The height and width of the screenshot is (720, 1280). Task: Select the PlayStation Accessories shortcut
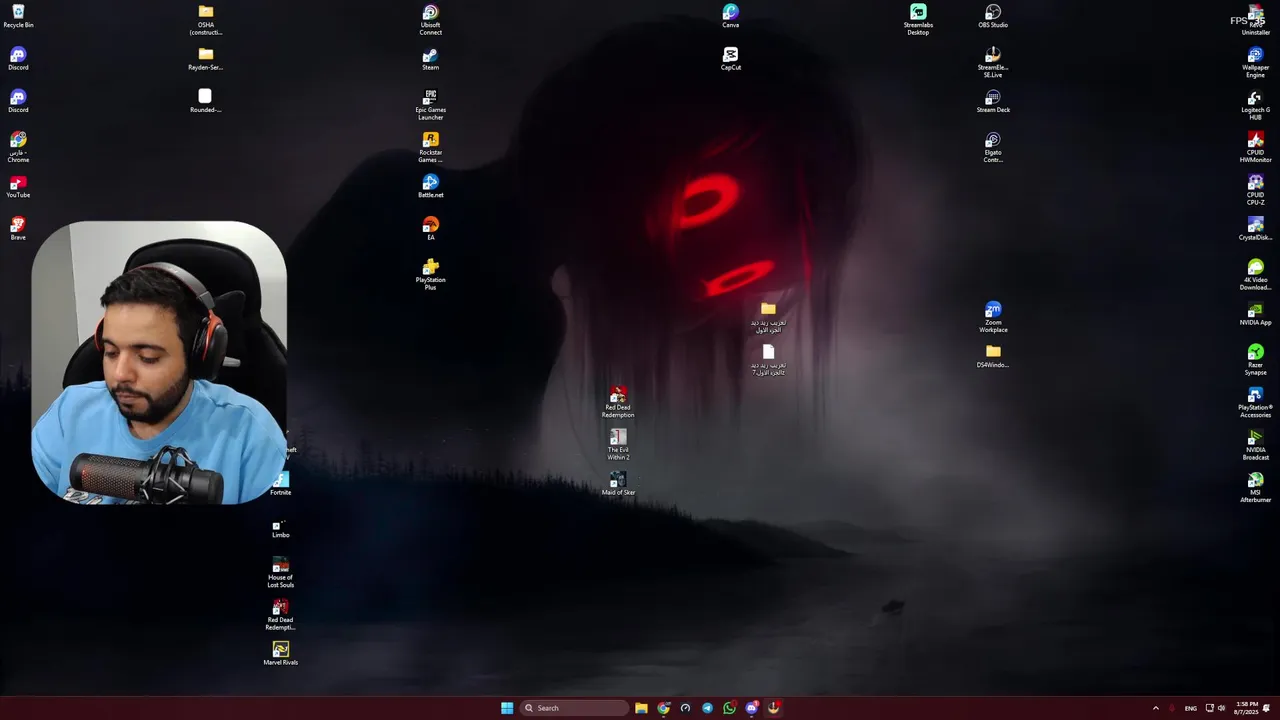pos(1255,402)
